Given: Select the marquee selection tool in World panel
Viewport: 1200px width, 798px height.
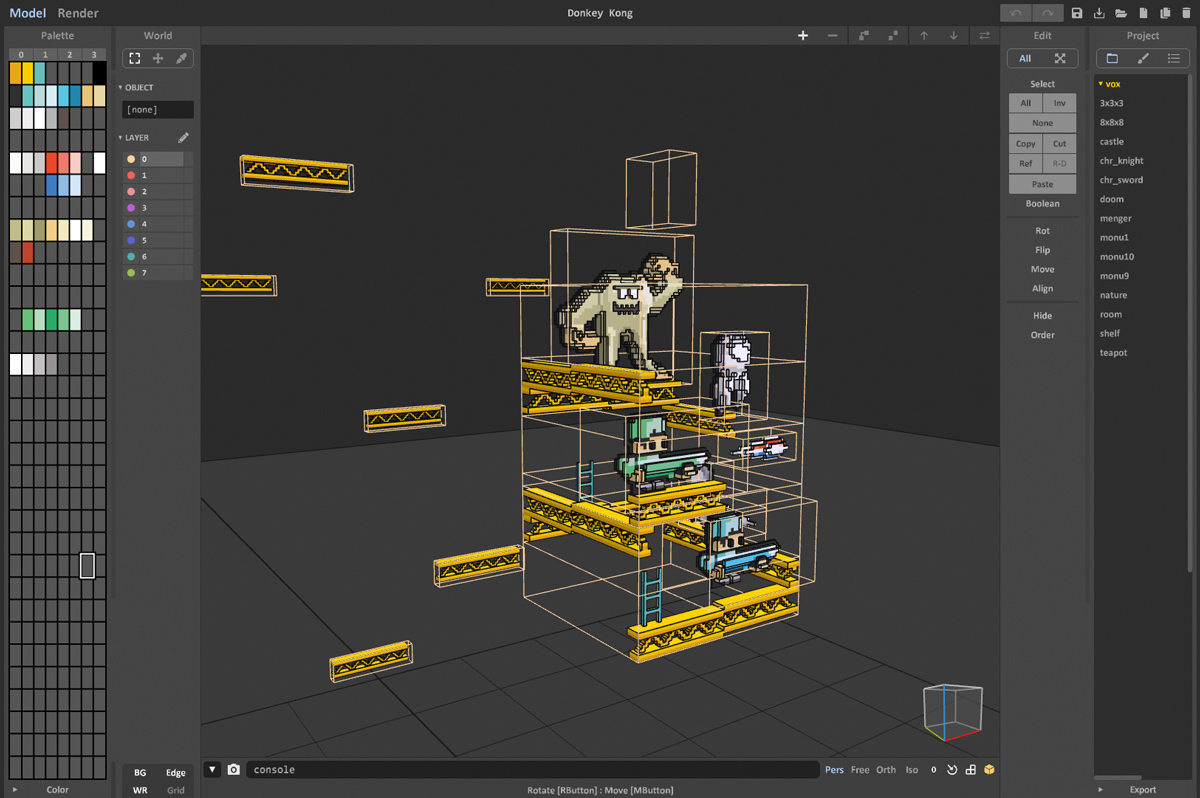Looking at the screenshot, I should [134, 58].
